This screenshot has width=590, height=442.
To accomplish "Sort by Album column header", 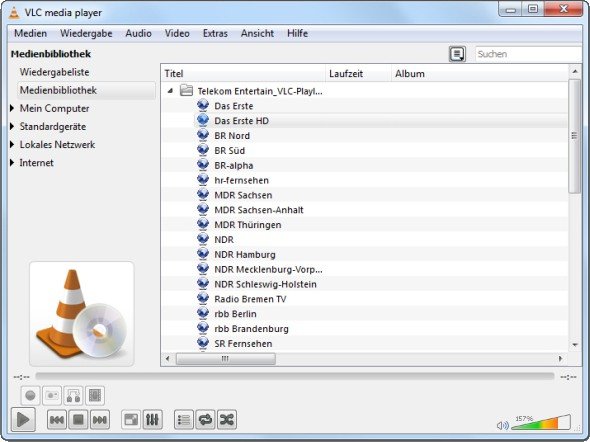I will [480, 74].
